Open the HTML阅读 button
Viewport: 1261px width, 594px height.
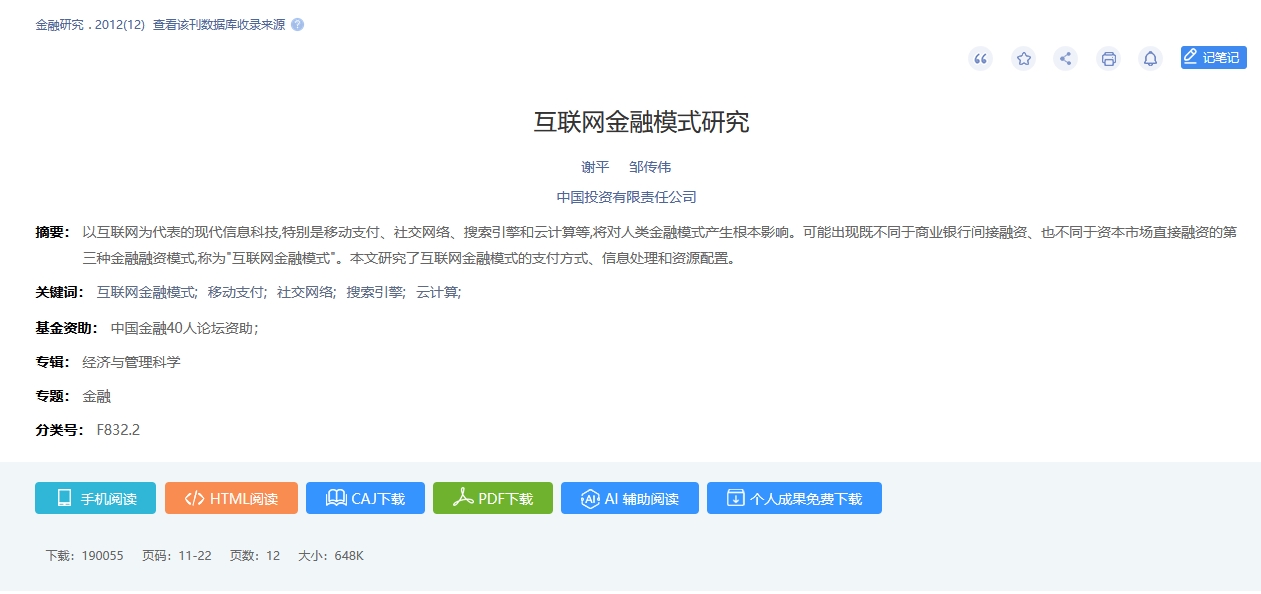tap(231, 498)
